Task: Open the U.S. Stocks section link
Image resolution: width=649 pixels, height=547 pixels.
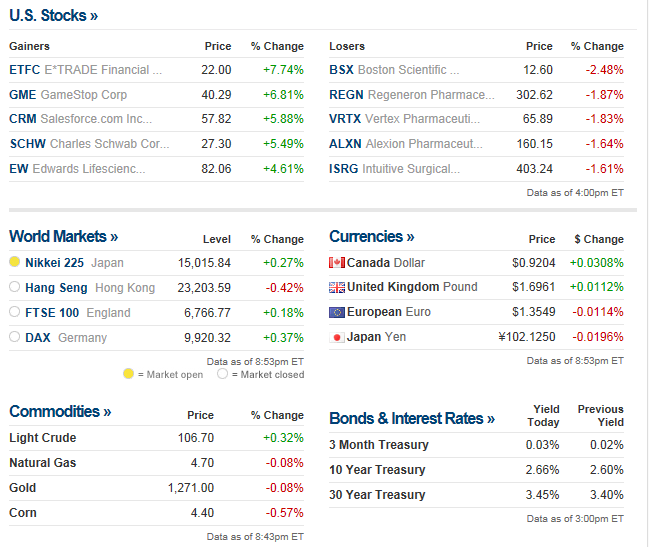Action: 53,16
